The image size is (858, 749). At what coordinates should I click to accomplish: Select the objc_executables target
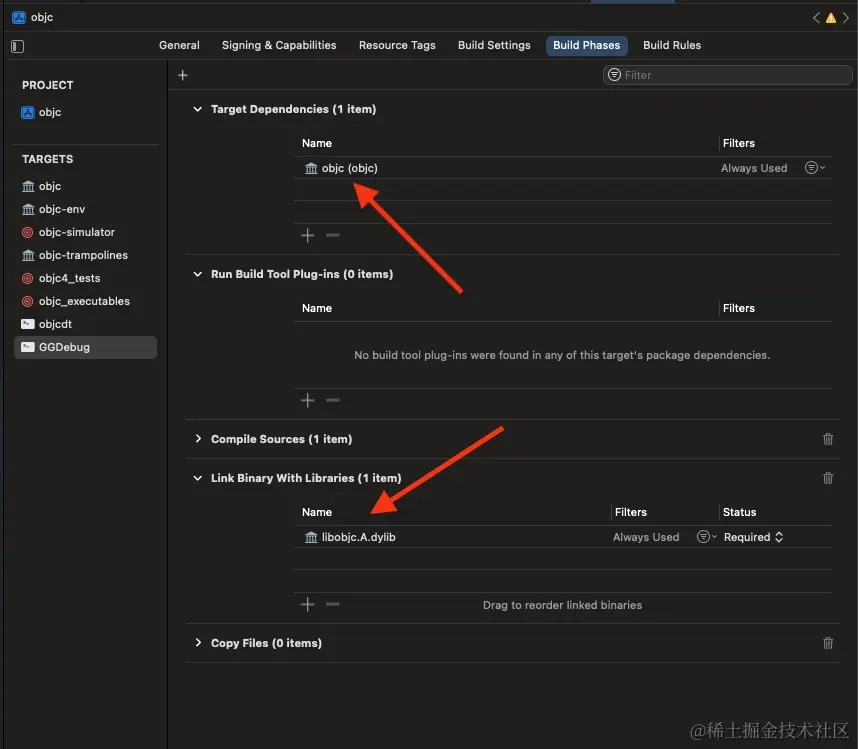point(76,301)
